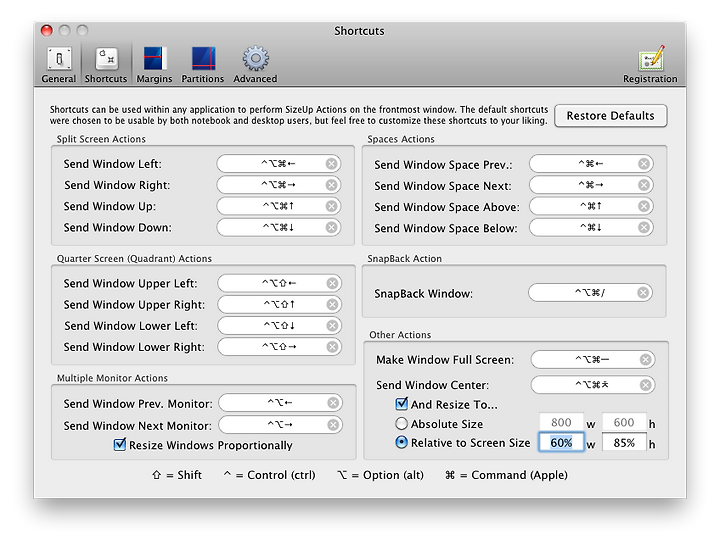
Task: Select Relative to Screen Size option
Action: click(x=401, y=442)
